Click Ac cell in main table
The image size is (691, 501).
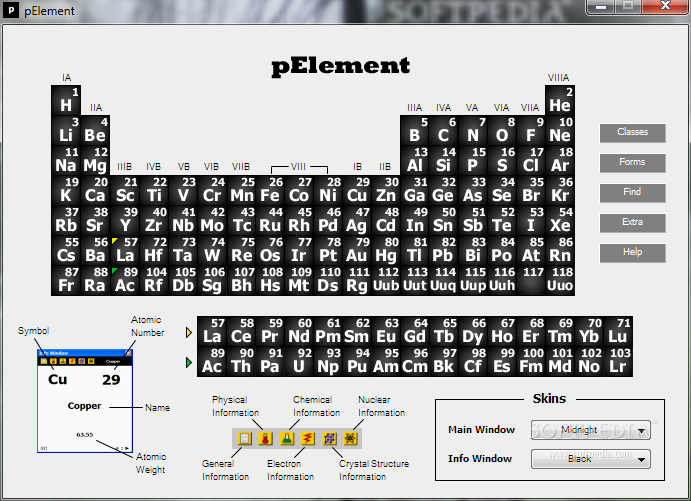point(124,280)
